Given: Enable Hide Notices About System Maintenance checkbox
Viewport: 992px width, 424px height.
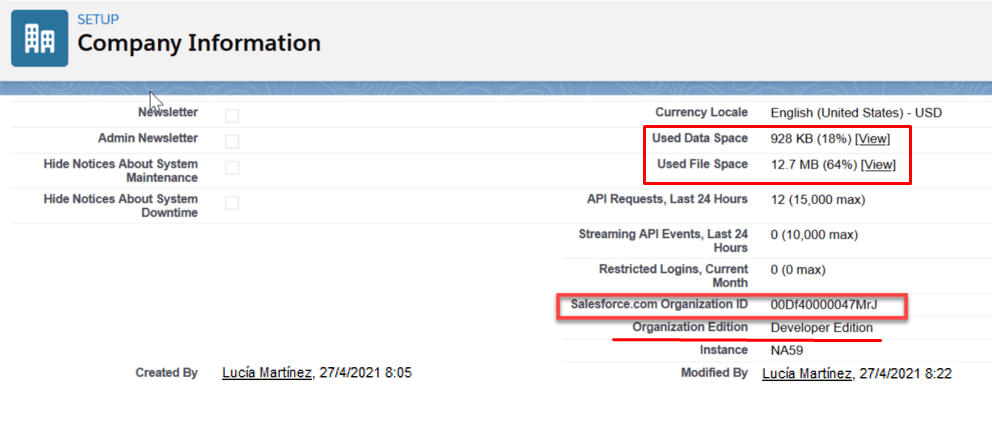Looking at the screenshot, I should 232,168.
